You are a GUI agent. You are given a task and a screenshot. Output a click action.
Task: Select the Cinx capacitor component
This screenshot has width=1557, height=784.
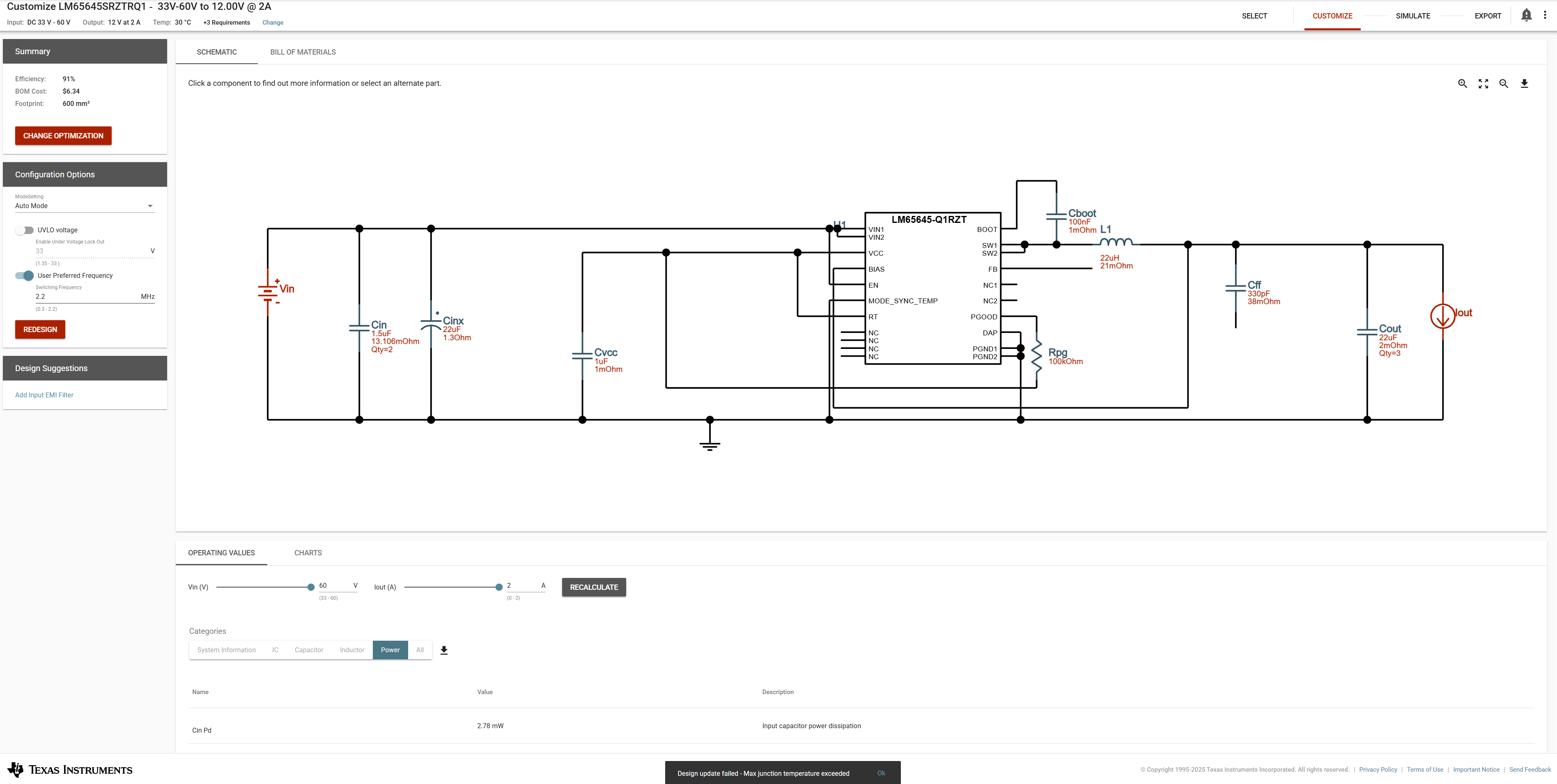pyautogui.click(x=431, y=325)
